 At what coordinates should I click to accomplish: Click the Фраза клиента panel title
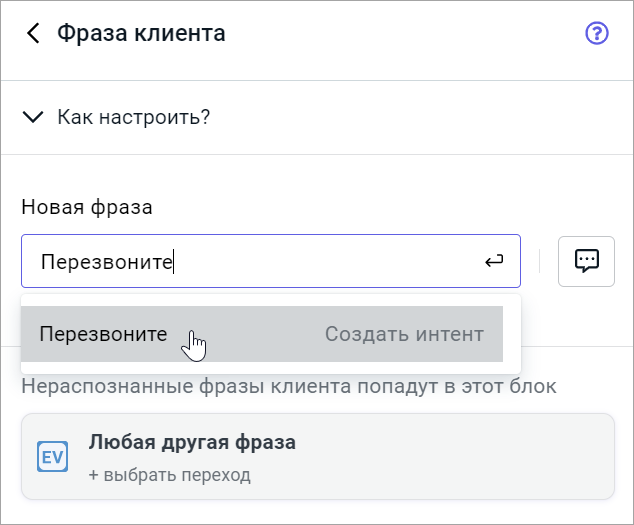tap(141, 34)
